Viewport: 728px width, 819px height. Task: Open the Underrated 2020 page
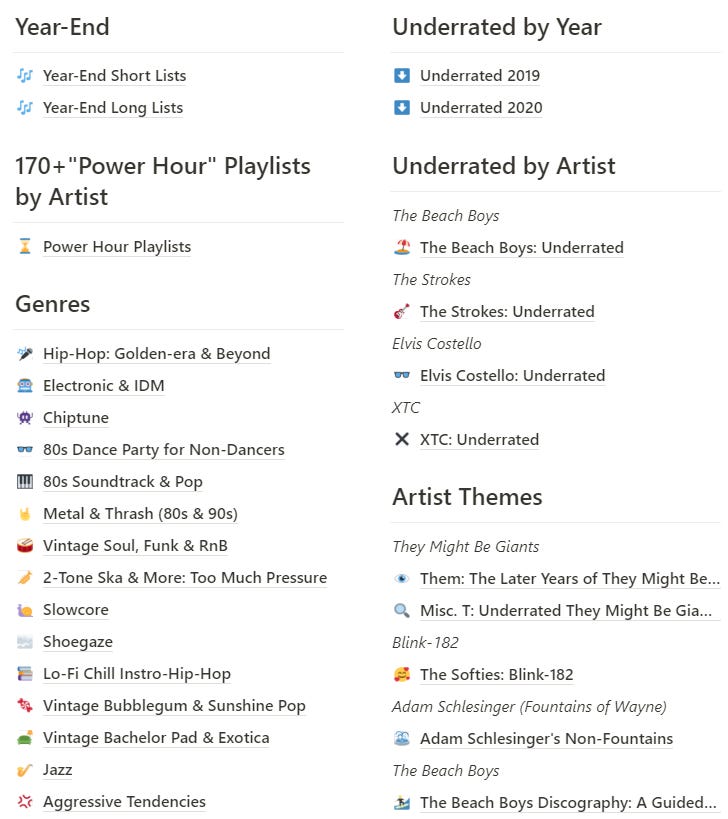pyautogui.click(x=481, y=108)
